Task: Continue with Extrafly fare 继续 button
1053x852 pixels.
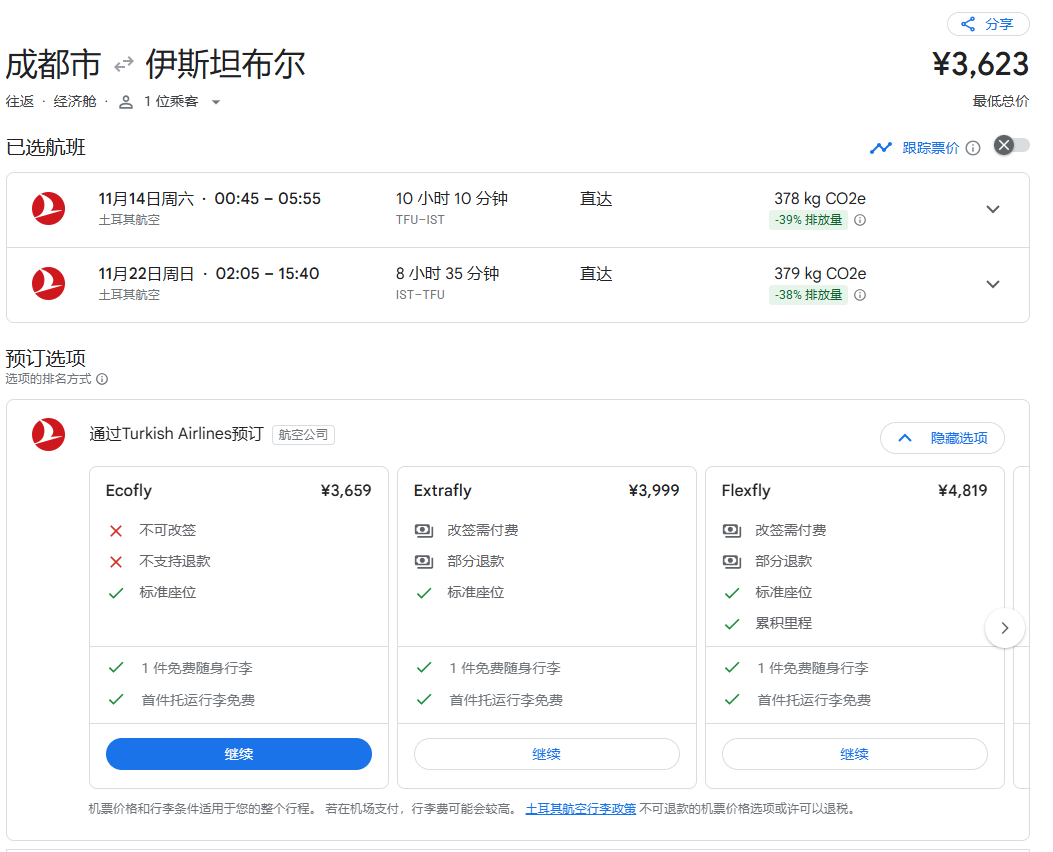Action: (547, 754)
